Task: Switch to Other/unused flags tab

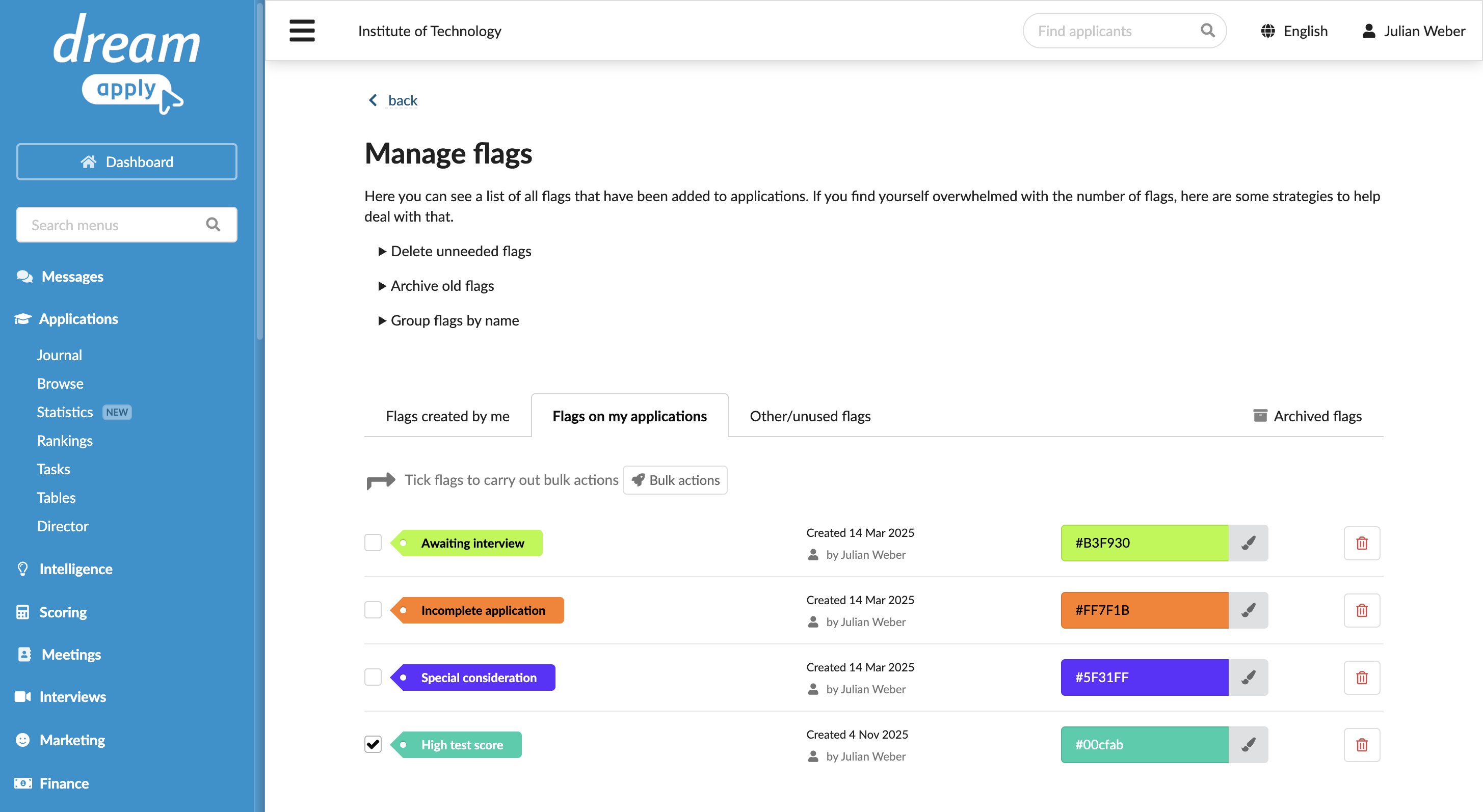Action: (810, 416)
